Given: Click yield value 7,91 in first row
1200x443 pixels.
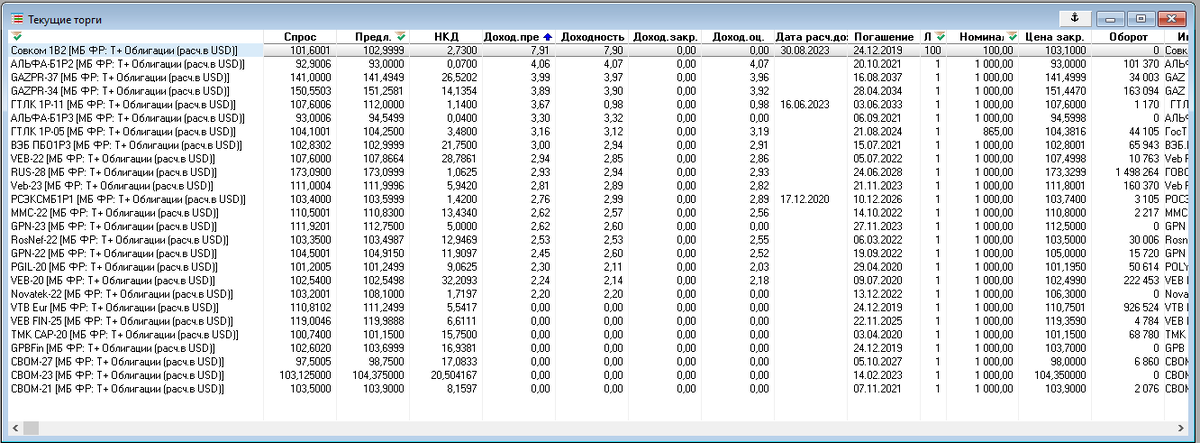Looking at the screenshot, I should 539,49.
